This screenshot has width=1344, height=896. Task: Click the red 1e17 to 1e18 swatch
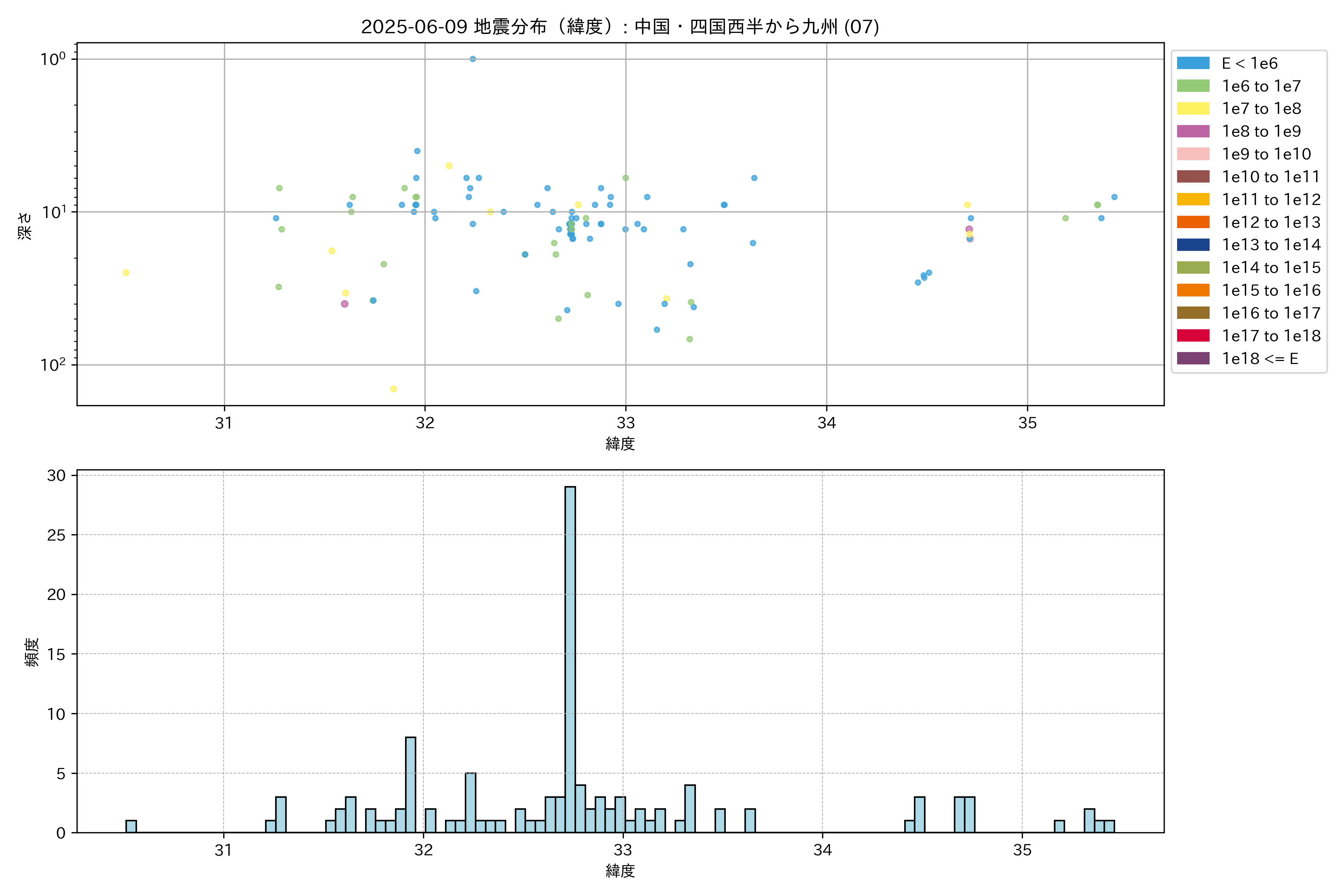pyautogui.click(x=1192, y=335)
